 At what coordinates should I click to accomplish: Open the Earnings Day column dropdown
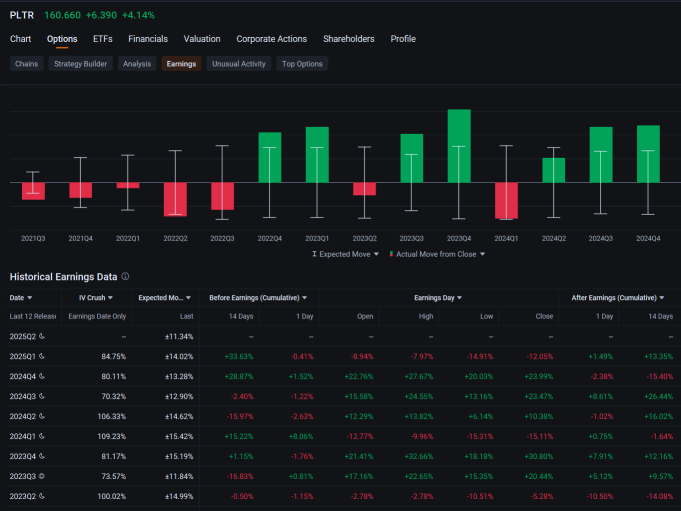[x=460, y=298]
